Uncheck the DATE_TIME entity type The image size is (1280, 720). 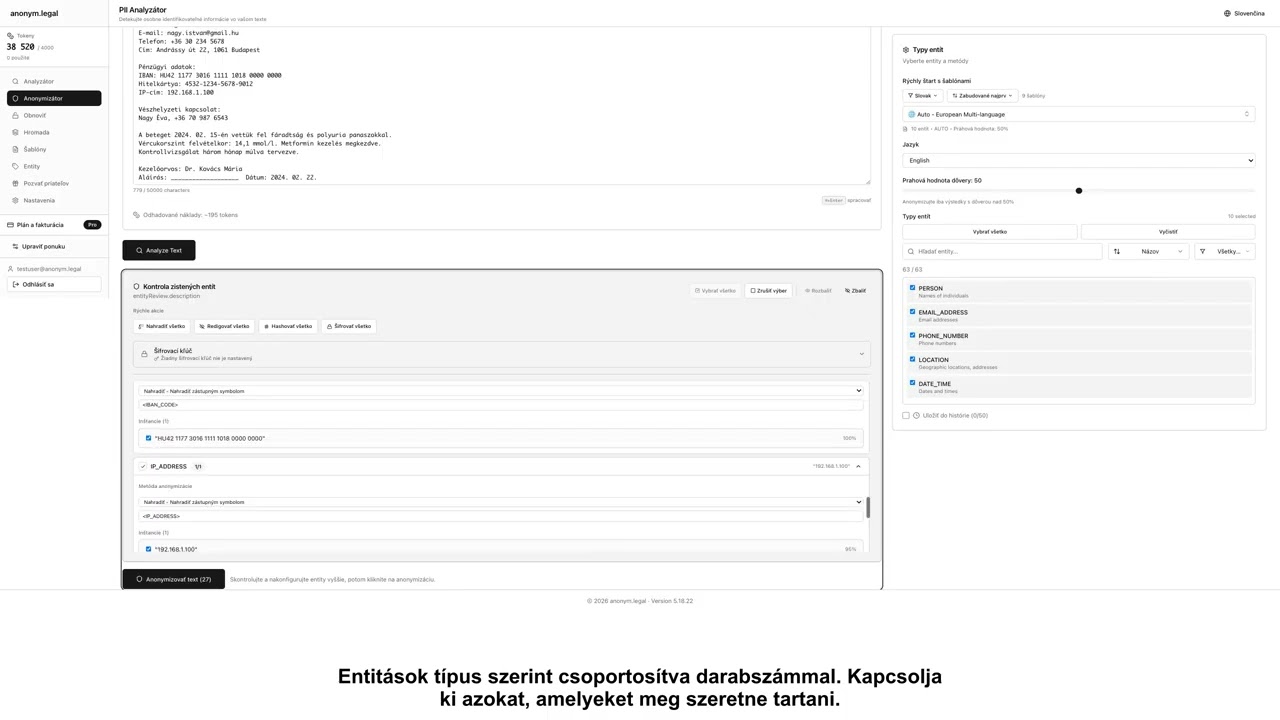(912, 383)
